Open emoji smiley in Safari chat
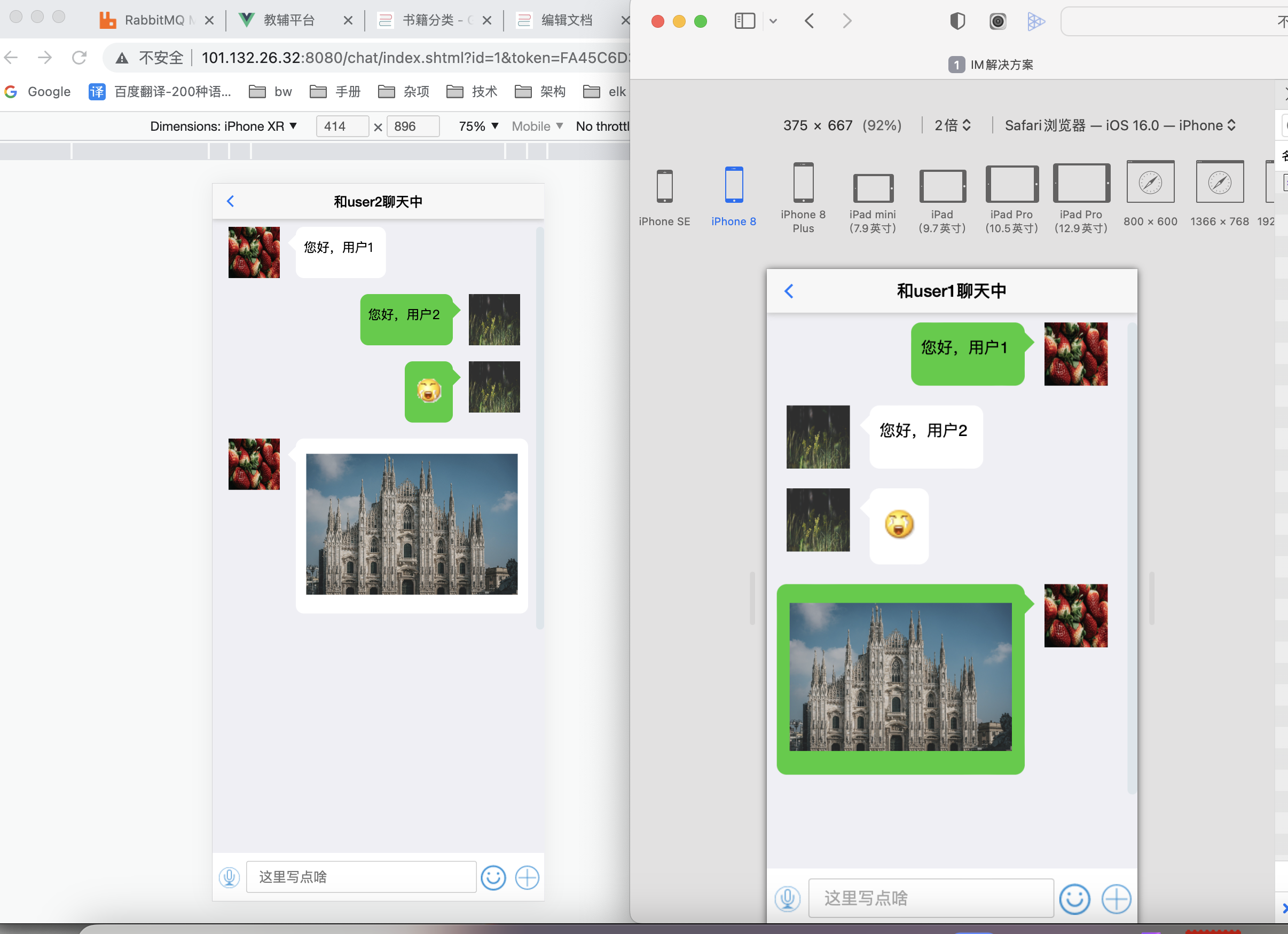1288x934 pixels. [x=1074, y=899]
